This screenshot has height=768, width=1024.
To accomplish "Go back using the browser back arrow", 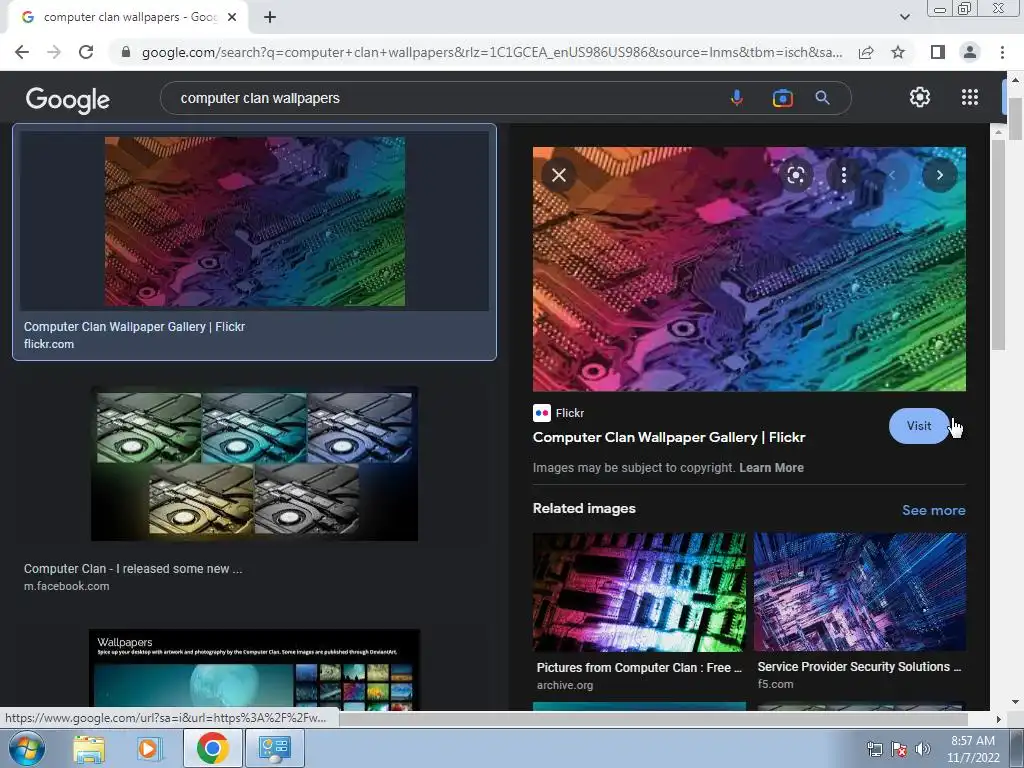I will point(22,52).
